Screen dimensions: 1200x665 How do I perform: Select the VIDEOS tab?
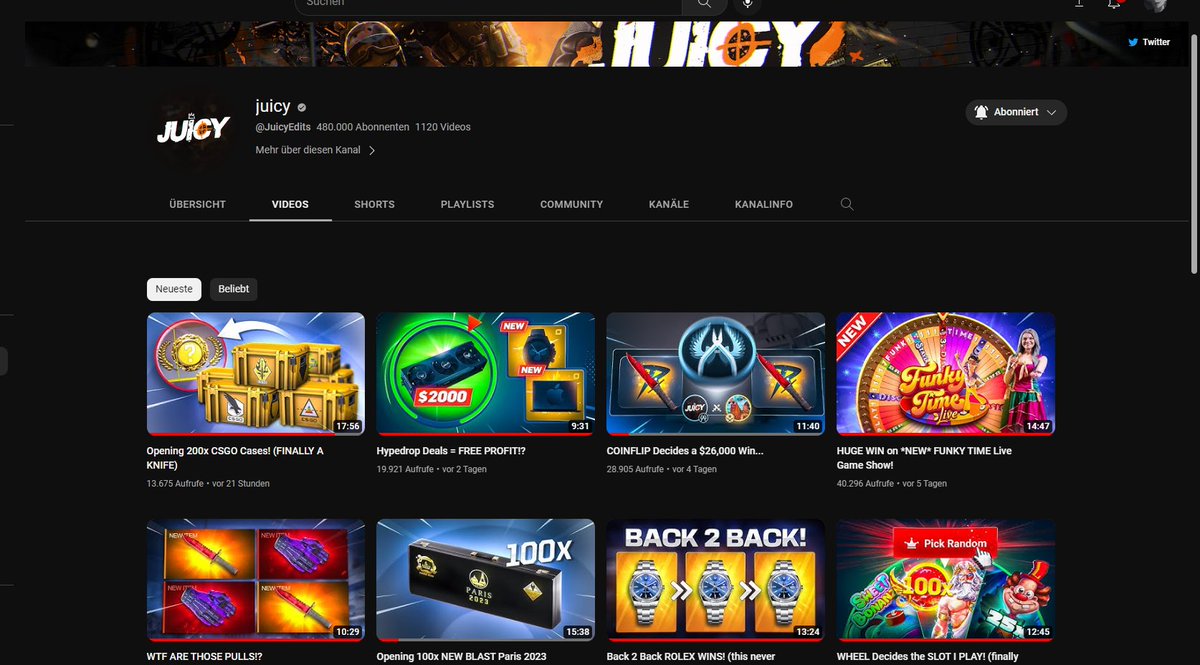click(290, 204)
